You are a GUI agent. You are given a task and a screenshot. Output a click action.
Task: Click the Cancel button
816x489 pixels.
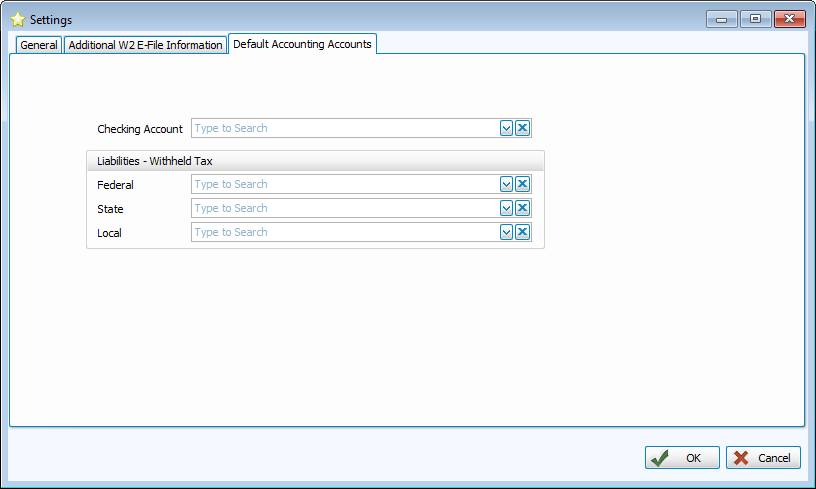click(x=763, y=458)
